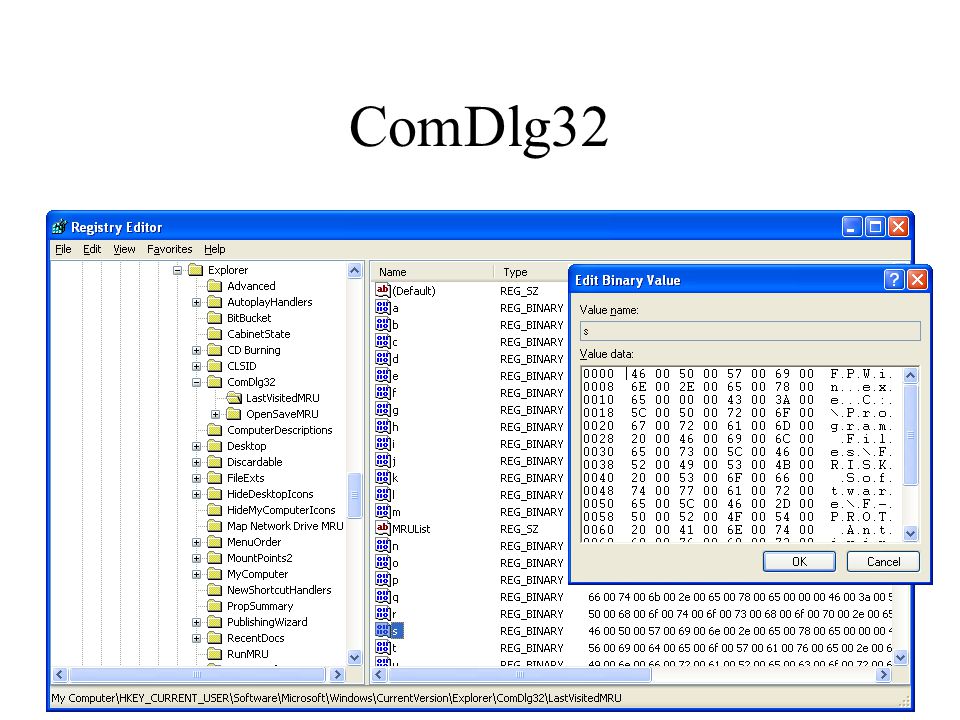Click the (Default) string value icon
Image resolution: width=960 pixels, height=720 pixels.
tap(383, 290)
